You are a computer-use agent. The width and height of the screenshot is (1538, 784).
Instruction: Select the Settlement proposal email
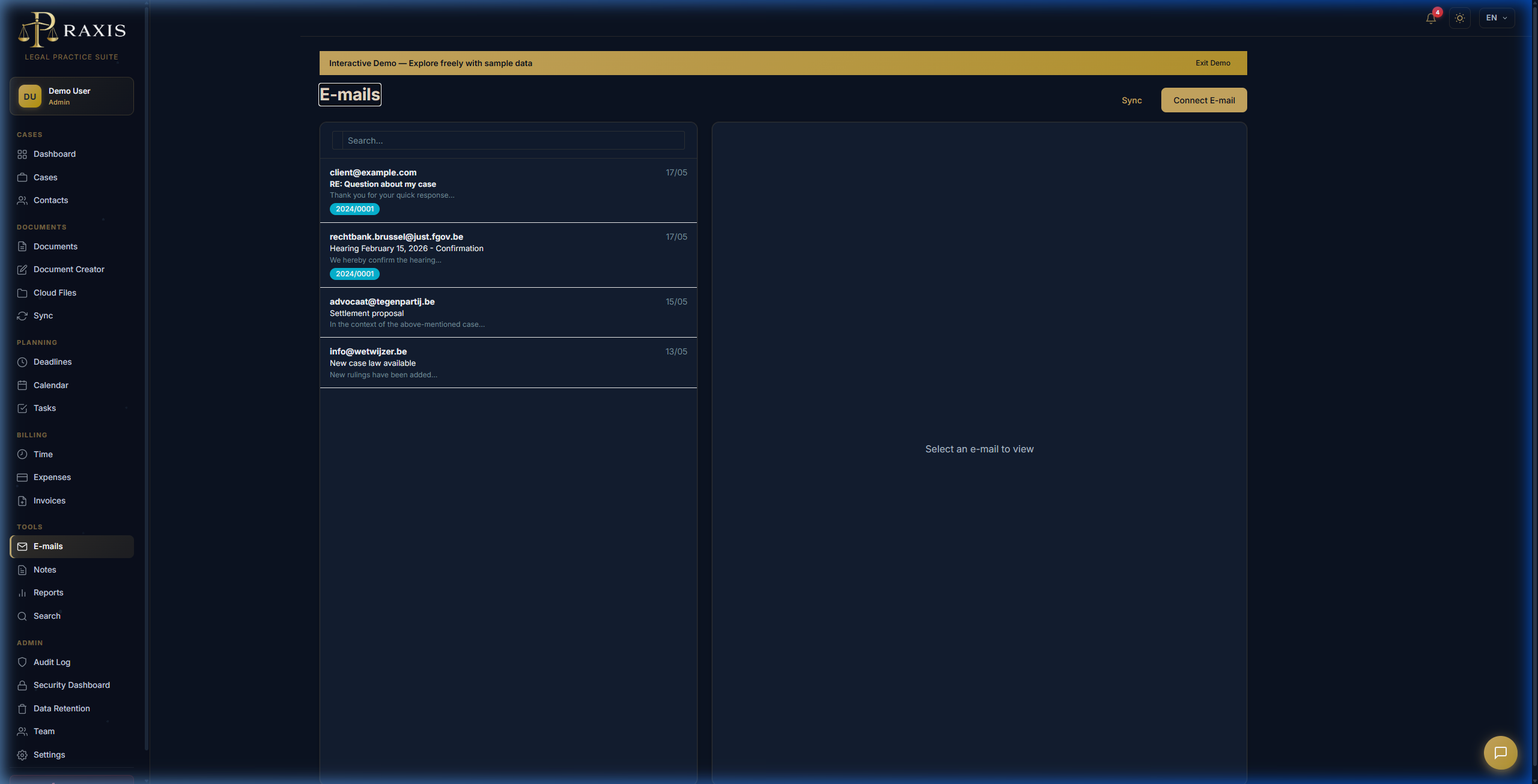pos(508,313)
